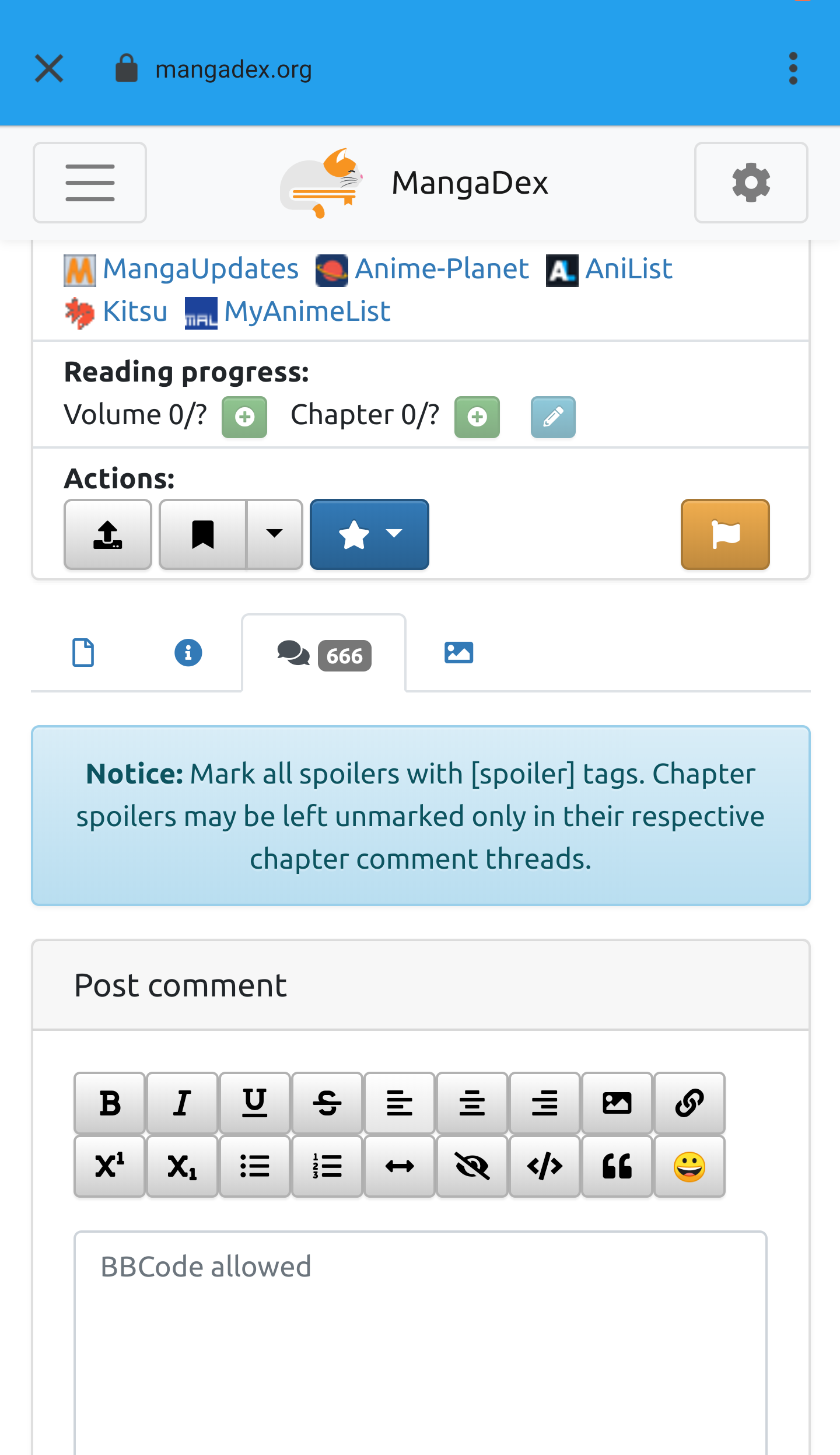This screenshot has width=840, height=1455.
Task: Toggle spoiler tag with crossed-eye icon
Action: click(x=472, y=1166)
